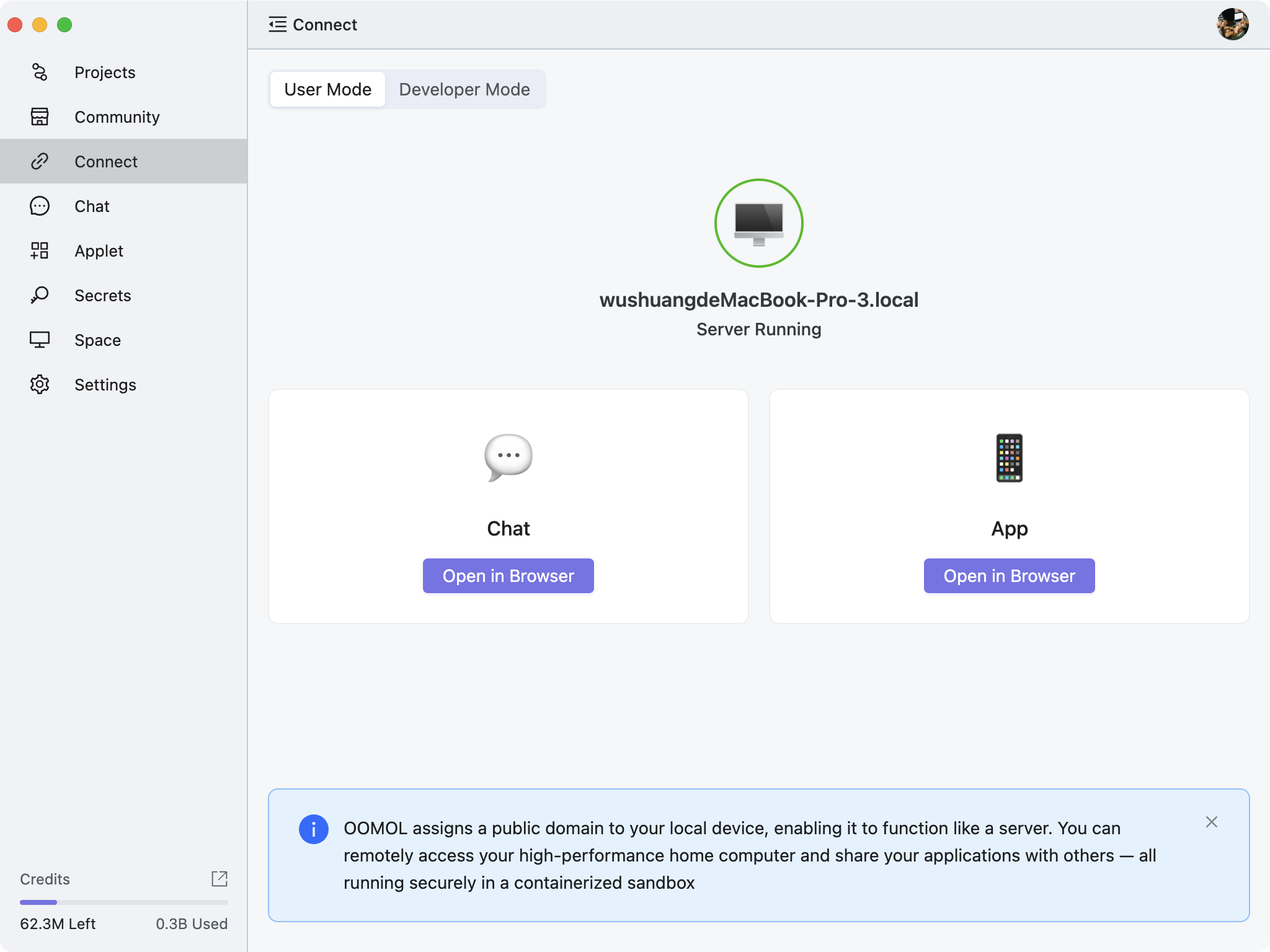Collapse the sidebar using the Connect header icon
The width and height of the screenshot is (1270, 952).
pos(278,24)
